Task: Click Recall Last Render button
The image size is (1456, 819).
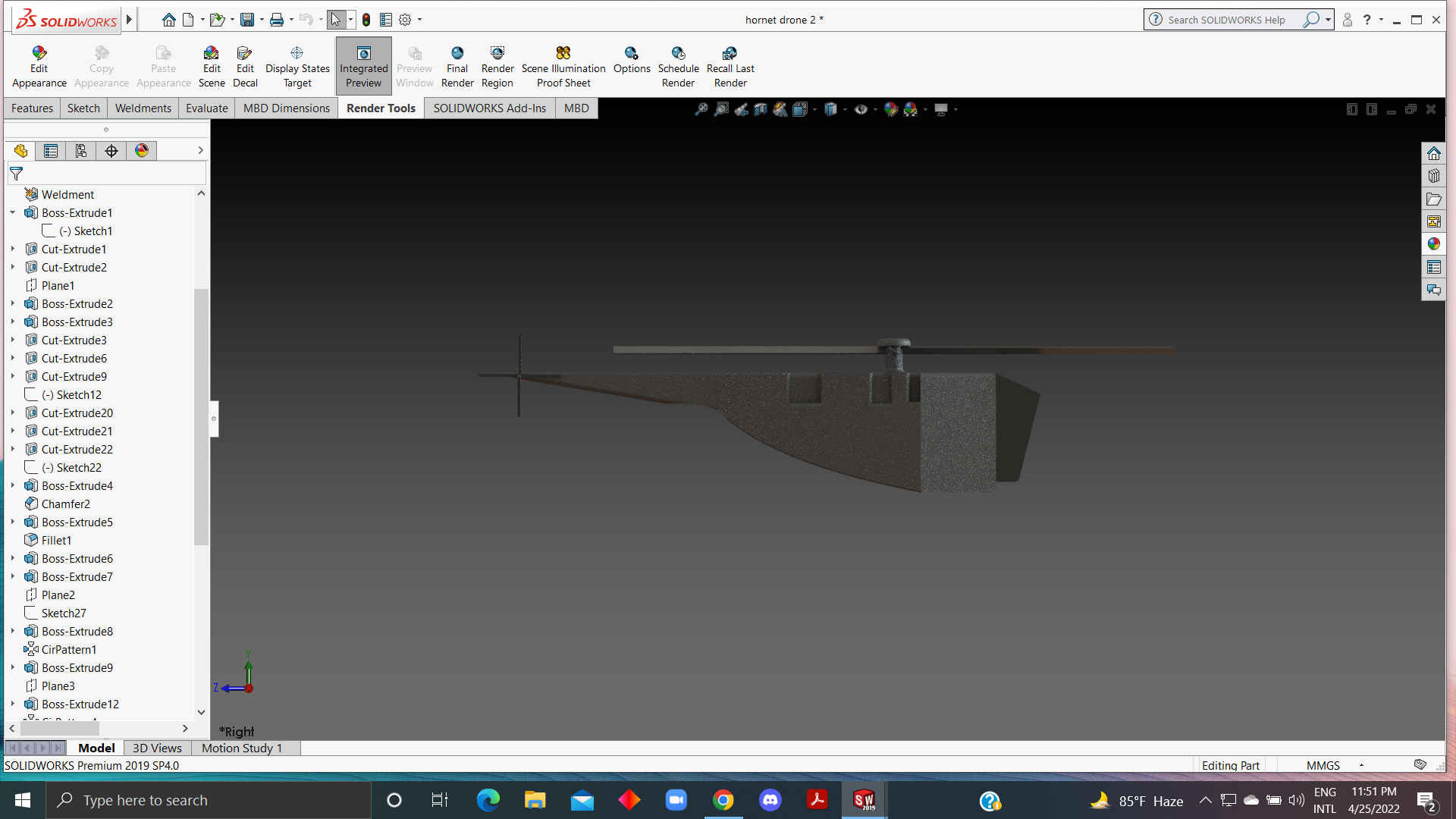Action: pyautogui.click(x=730, y=53)
